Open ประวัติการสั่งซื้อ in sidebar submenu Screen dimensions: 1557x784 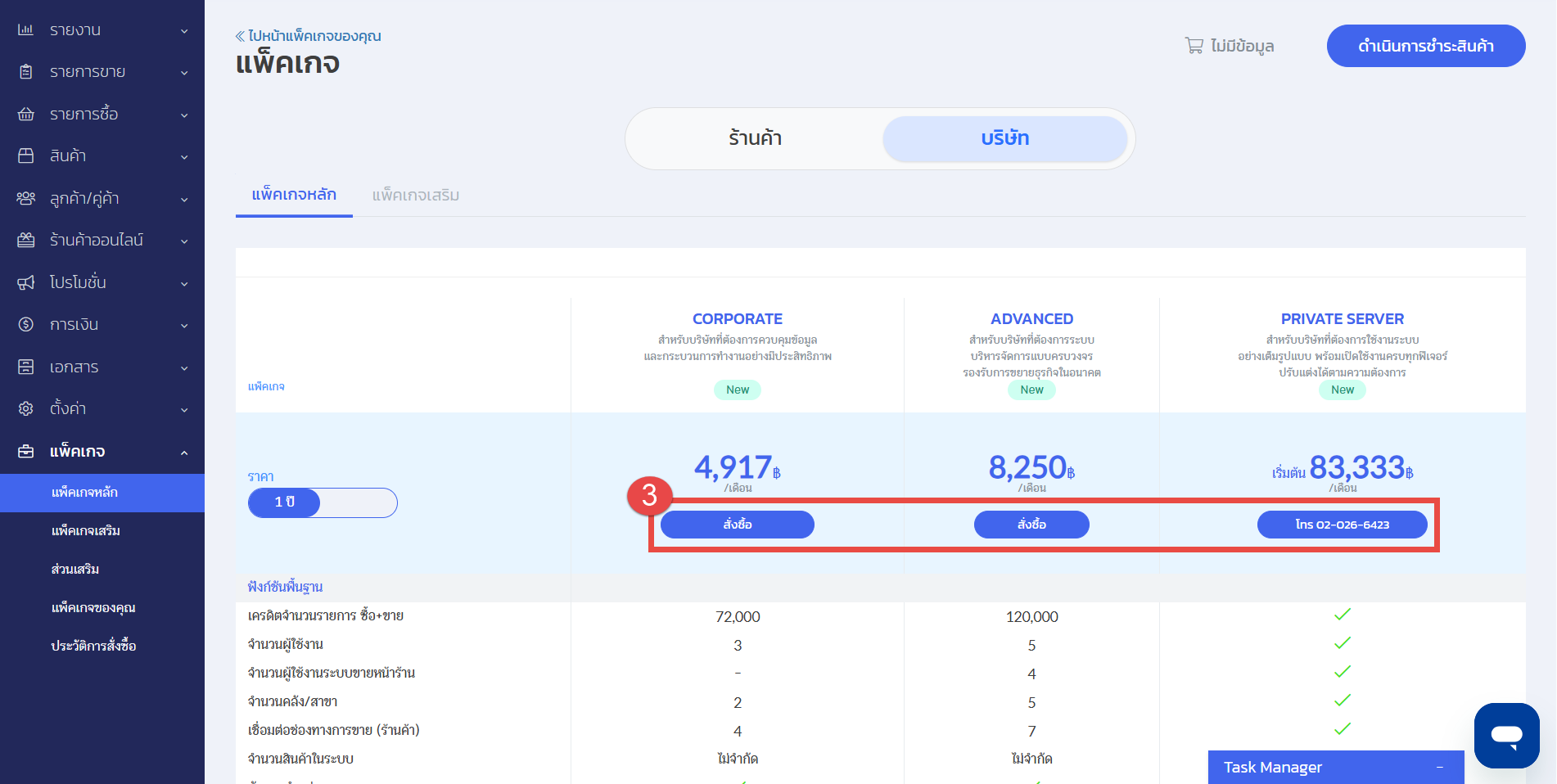point(93,646)
